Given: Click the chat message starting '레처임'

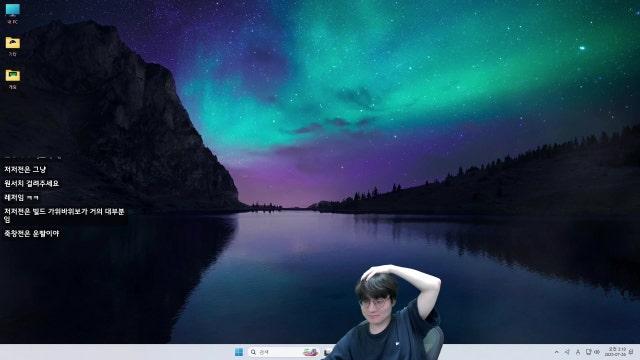Looking at the screenshot, I should pos(21,198).
